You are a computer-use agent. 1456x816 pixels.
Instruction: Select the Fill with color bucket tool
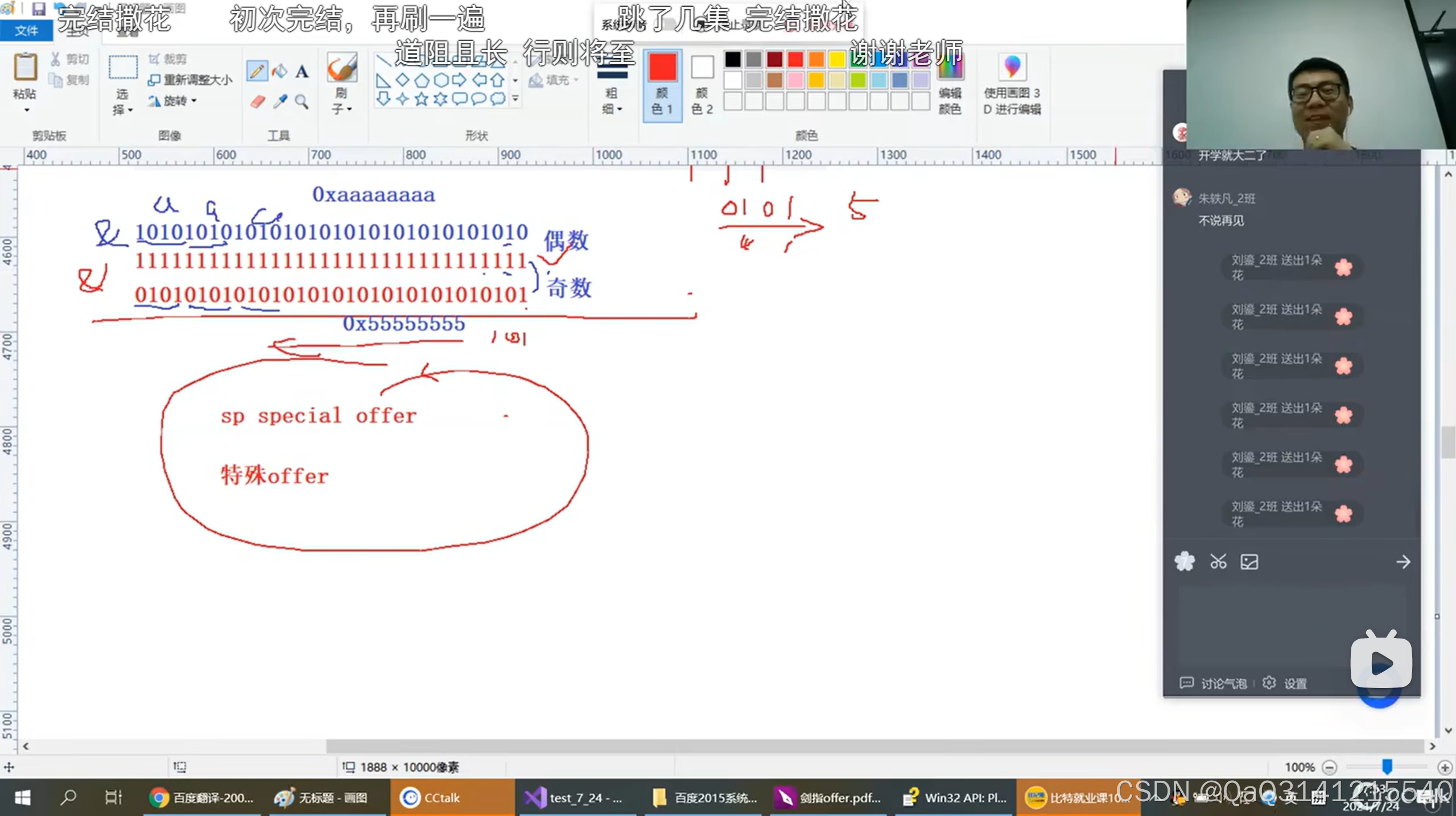[279, 71]
